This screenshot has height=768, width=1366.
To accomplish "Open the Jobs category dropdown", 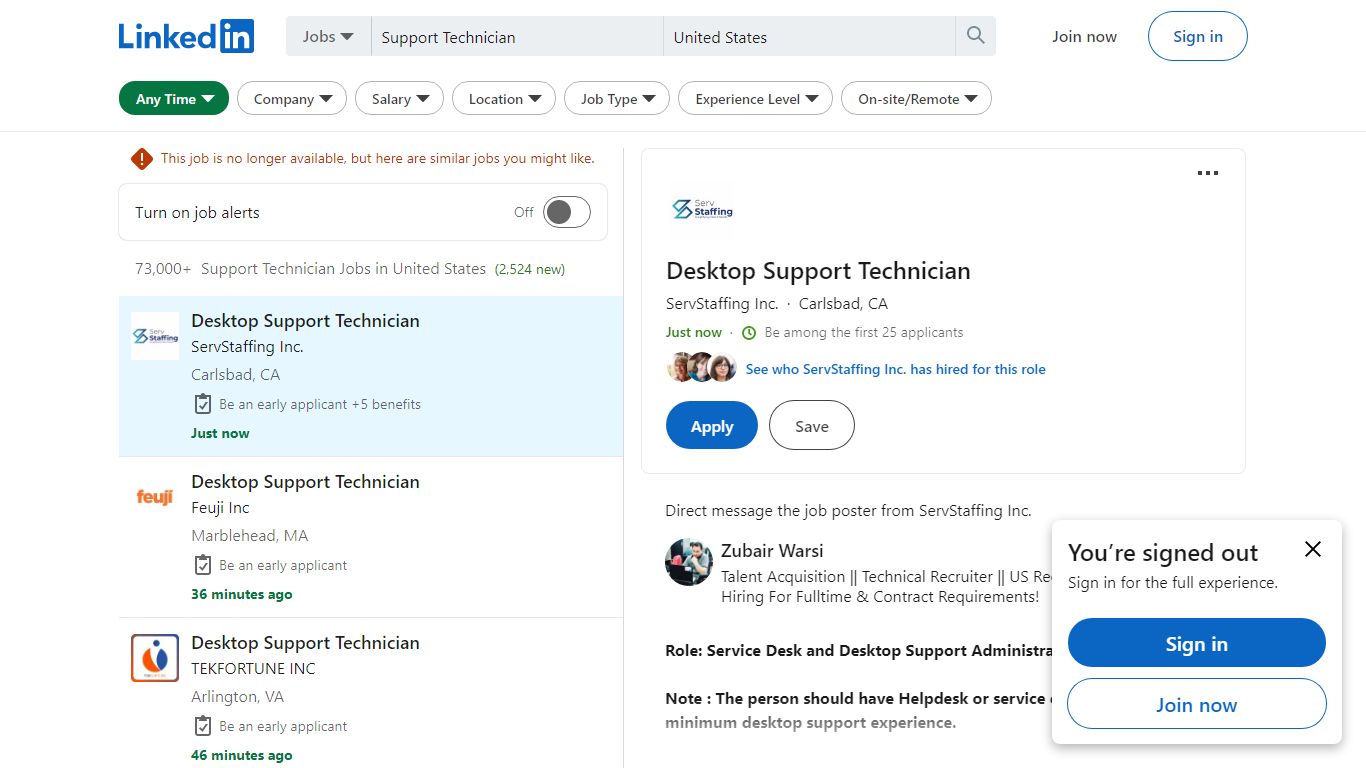I will tap(328, 36).
